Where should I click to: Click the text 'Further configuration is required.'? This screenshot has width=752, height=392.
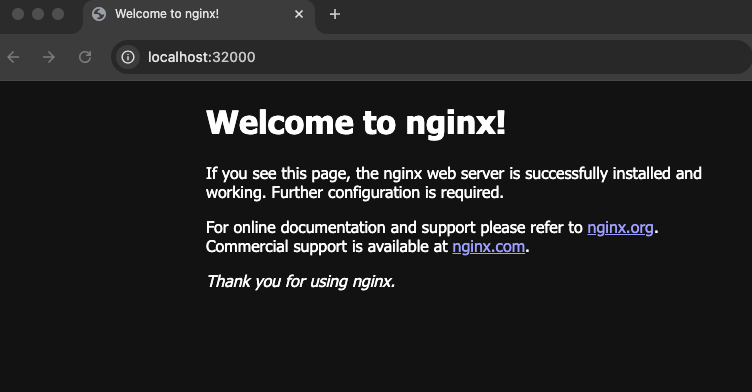pos(388,192)
